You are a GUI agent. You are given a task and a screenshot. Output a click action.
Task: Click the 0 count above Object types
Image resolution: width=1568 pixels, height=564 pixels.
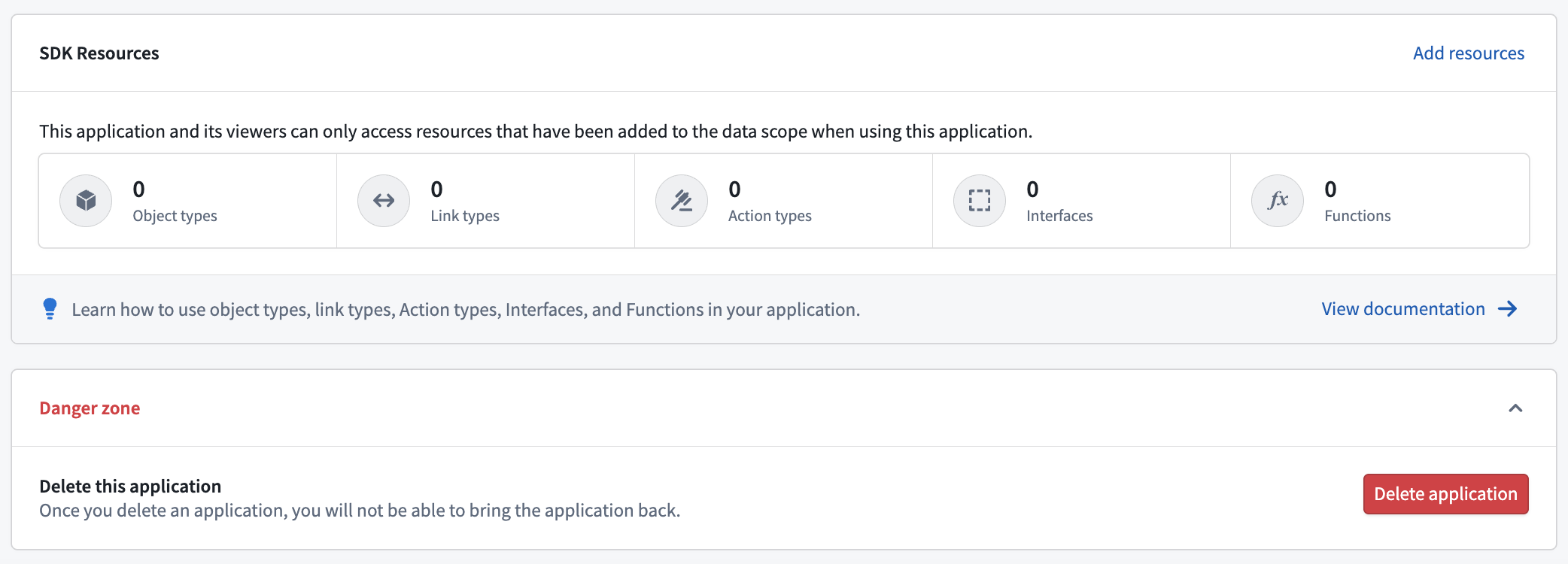138,190
